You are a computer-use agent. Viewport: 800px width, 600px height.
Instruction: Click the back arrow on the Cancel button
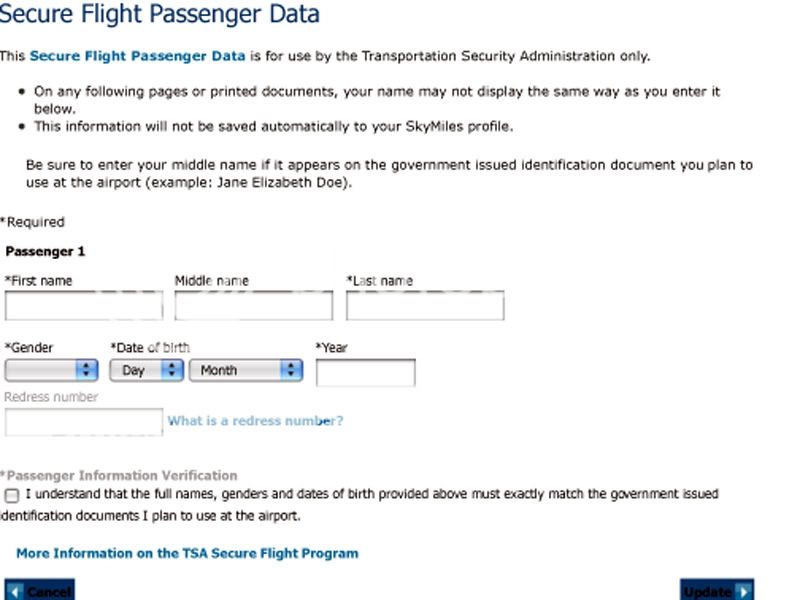pyautogui.click(x=12, y=590)
